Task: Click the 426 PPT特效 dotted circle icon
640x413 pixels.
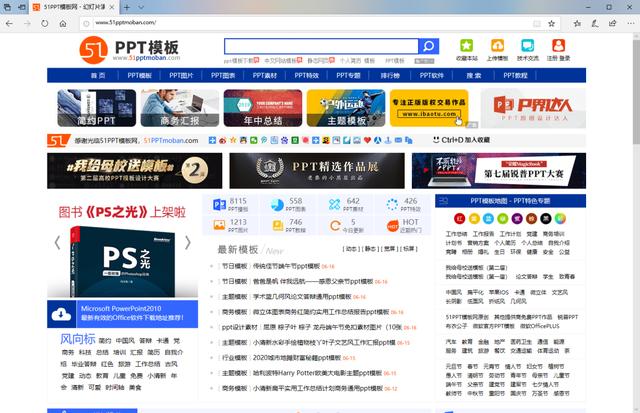Action: pyautogui.click(x=392, y=204)
